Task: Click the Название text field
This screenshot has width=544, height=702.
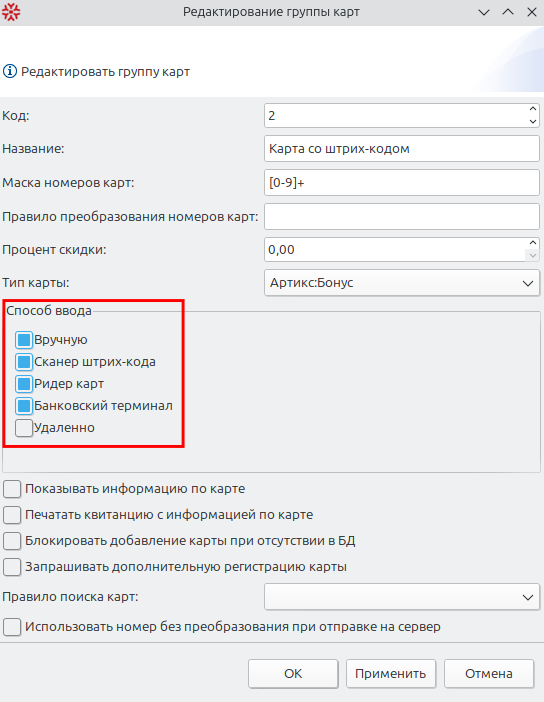Action: [402, 149]
